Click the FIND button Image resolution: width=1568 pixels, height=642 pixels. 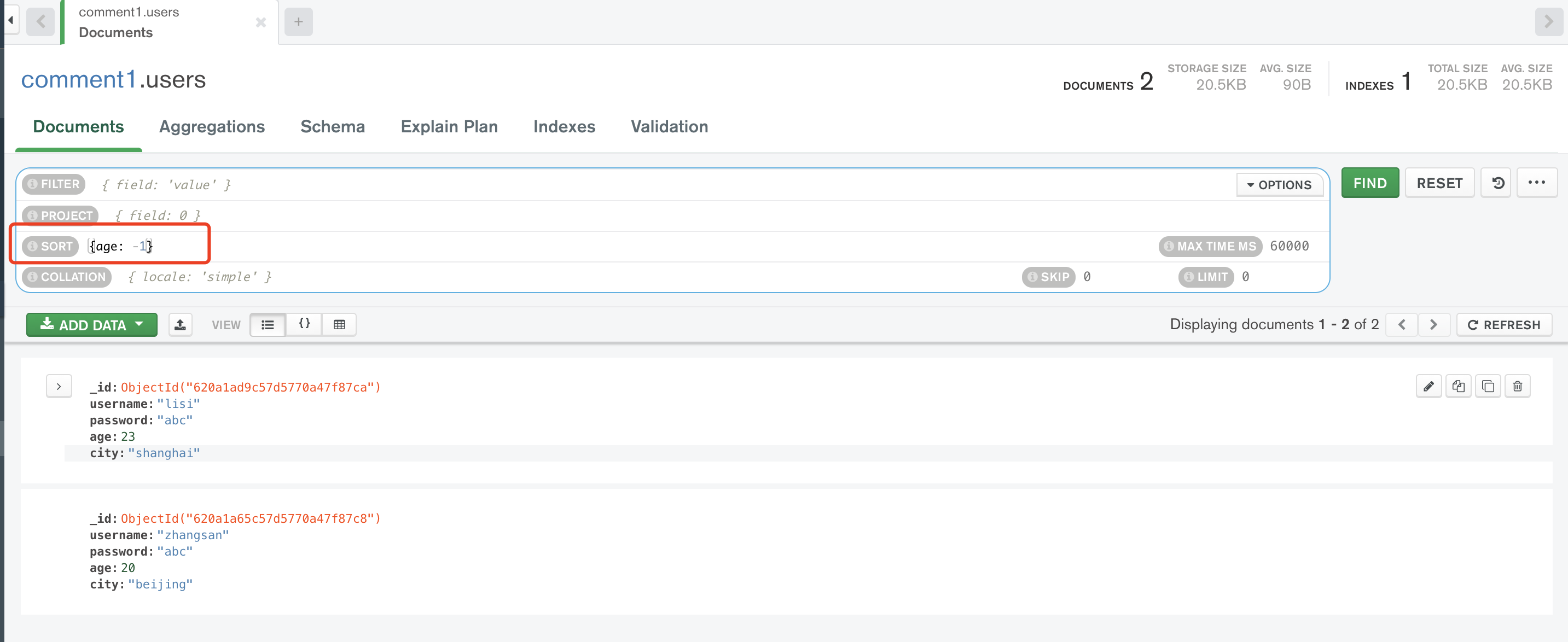pos(1370,184)
